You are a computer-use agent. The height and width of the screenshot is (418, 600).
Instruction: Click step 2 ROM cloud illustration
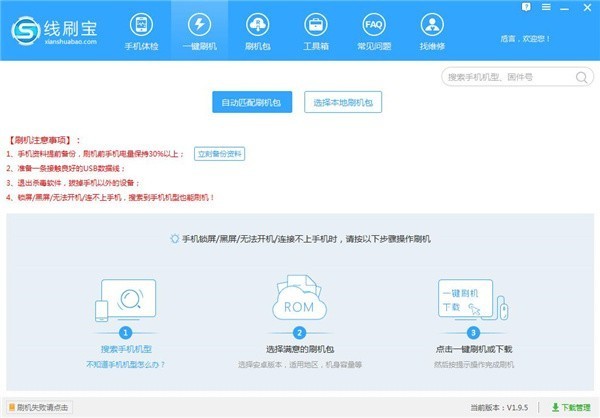(300, 298)
